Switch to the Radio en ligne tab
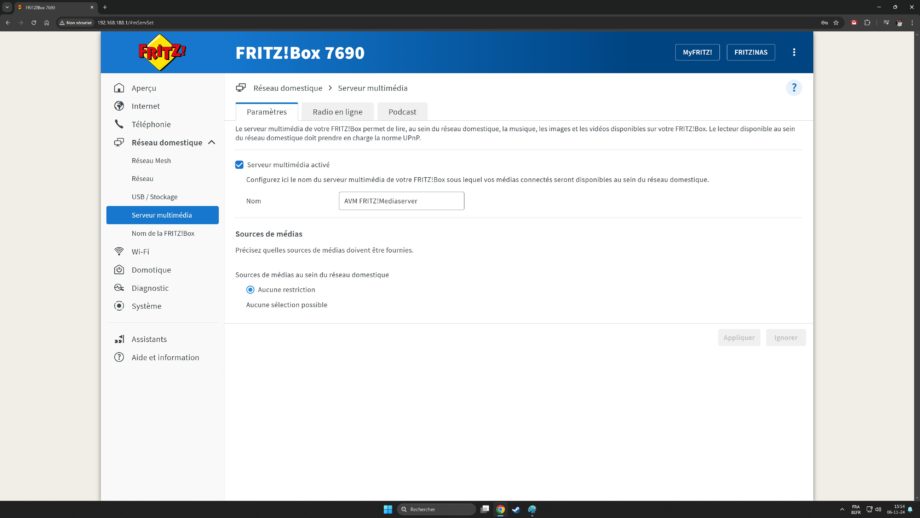The height and width of the screenshot is (518, 920). tap(337, 111)
